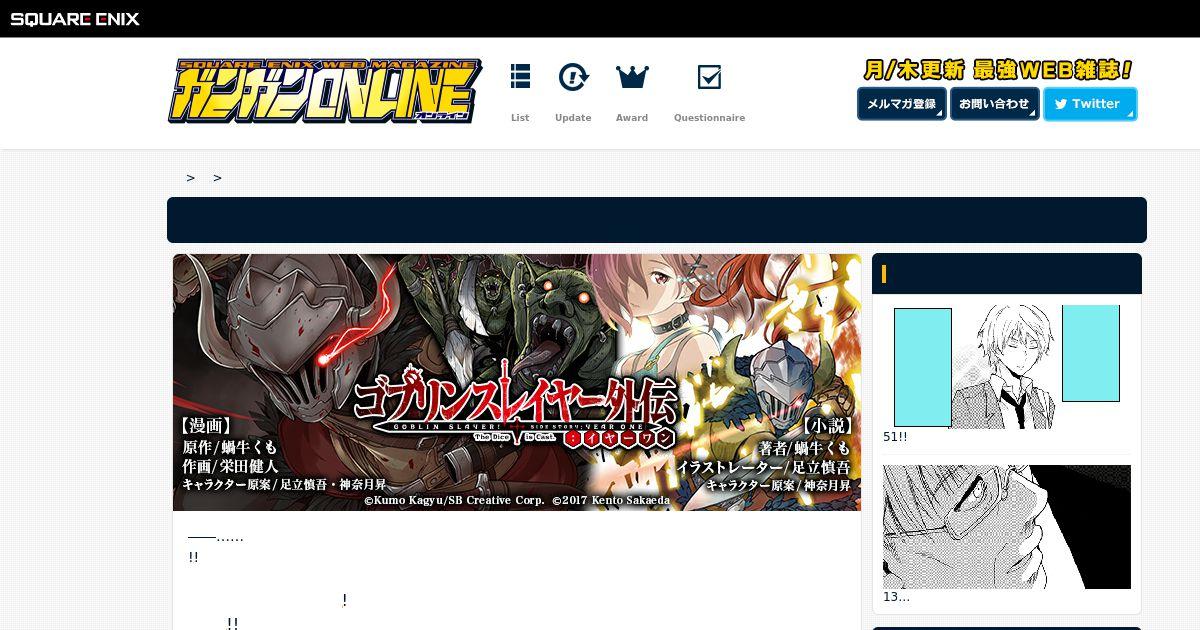
Task: Click the Questionnaire menu label
Action: pos(709,118)
